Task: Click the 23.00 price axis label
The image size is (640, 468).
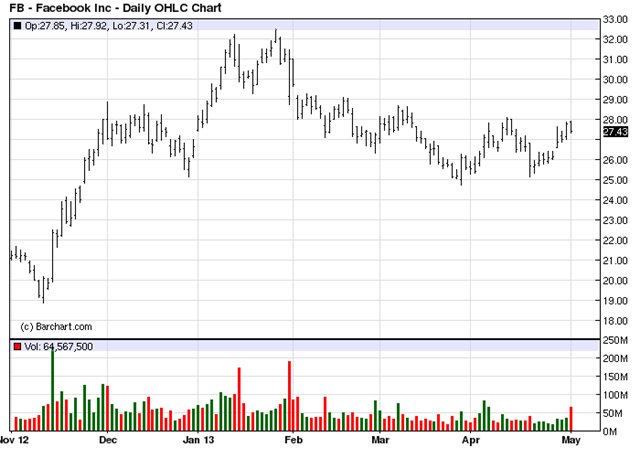Action: point(616,220)
